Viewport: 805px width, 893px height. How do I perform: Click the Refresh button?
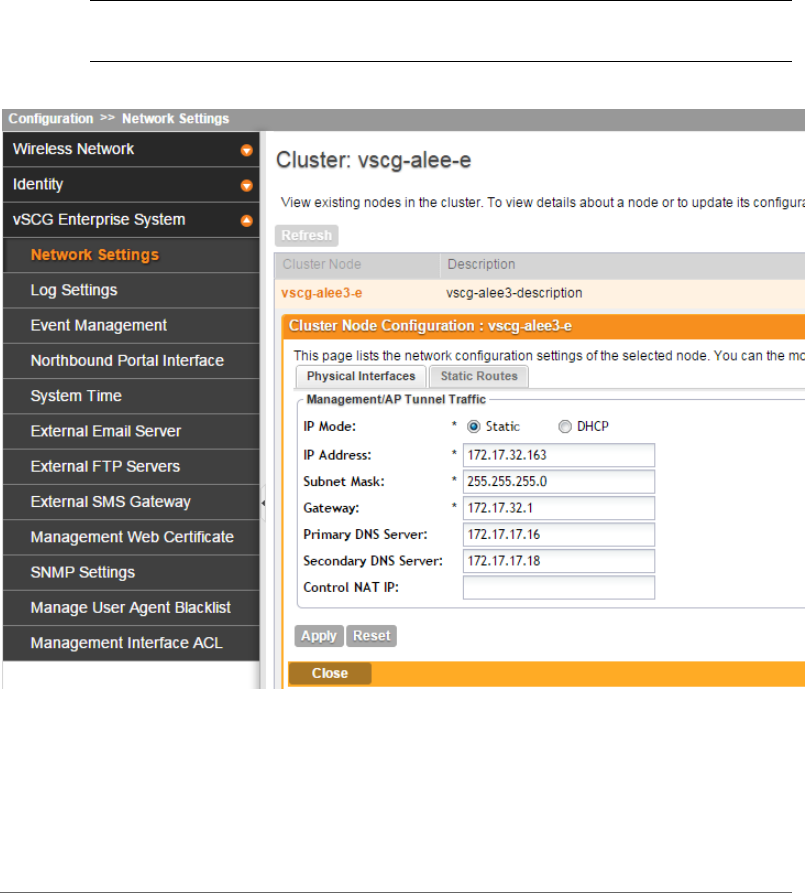click(307, 235)
